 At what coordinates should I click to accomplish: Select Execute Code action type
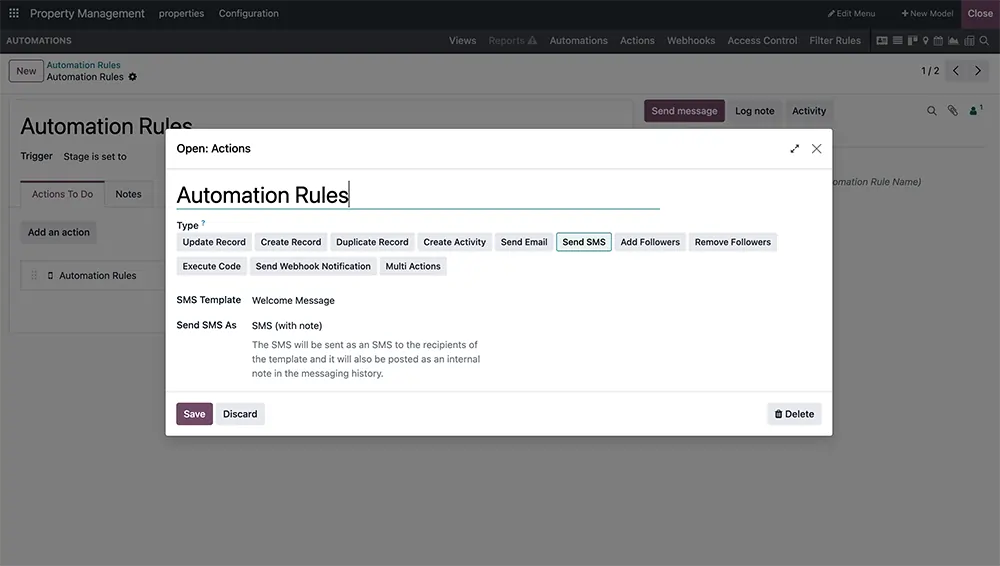click(x=212, y=266)
